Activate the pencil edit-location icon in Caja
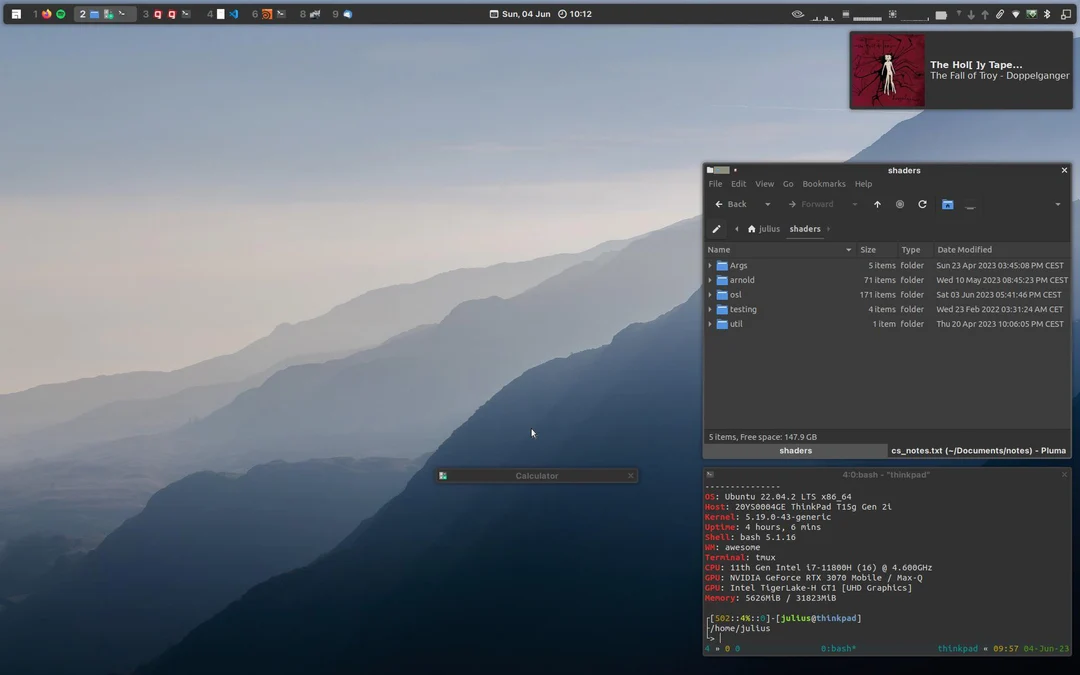 [x=716, y=228]
